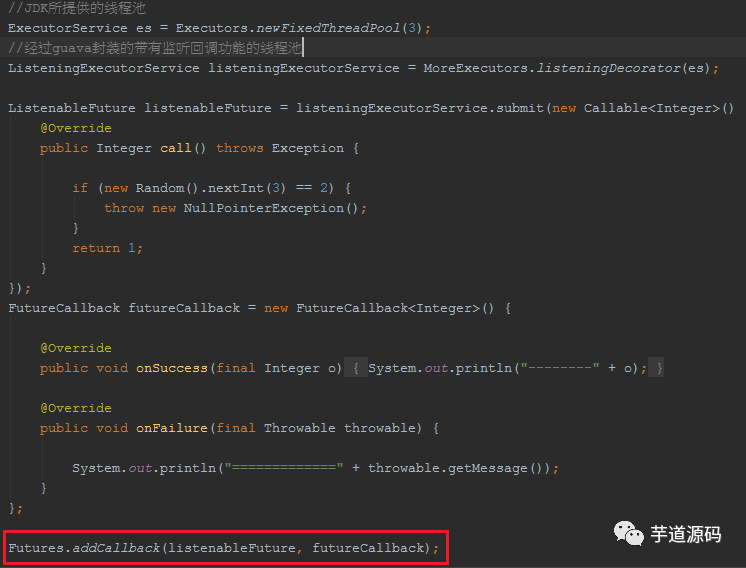This screenshot has height=568, width=746.
Task: Click the submit method name
Action: 520,108
